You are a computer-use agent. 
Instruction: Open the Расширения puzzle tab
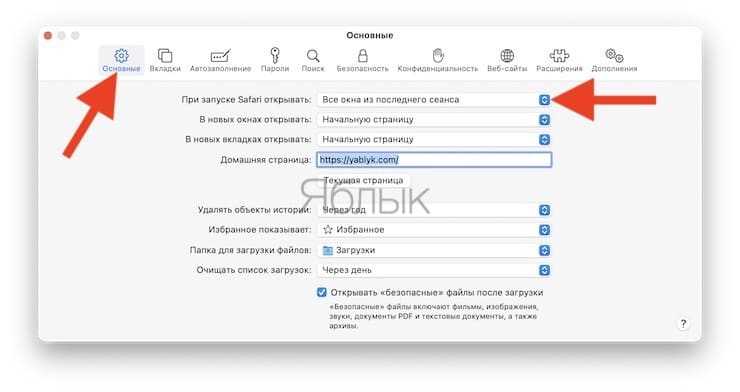[x=559, y=60]
